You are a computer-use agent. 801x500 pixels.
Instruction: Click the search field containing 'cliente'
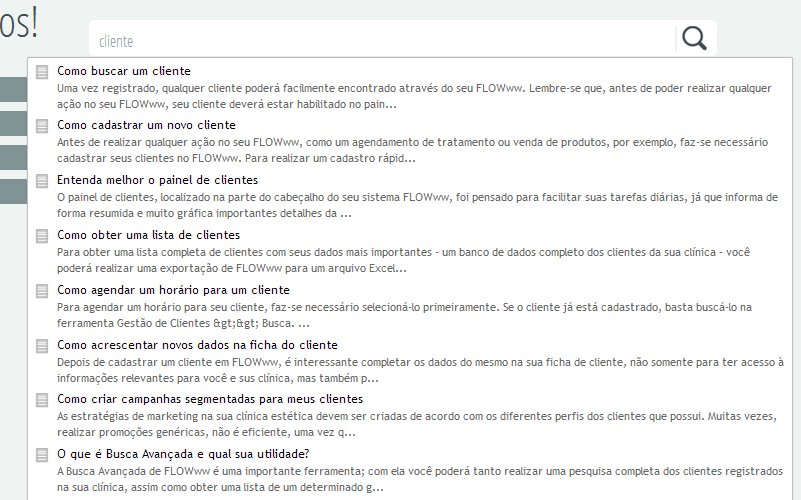coord(380,41)
